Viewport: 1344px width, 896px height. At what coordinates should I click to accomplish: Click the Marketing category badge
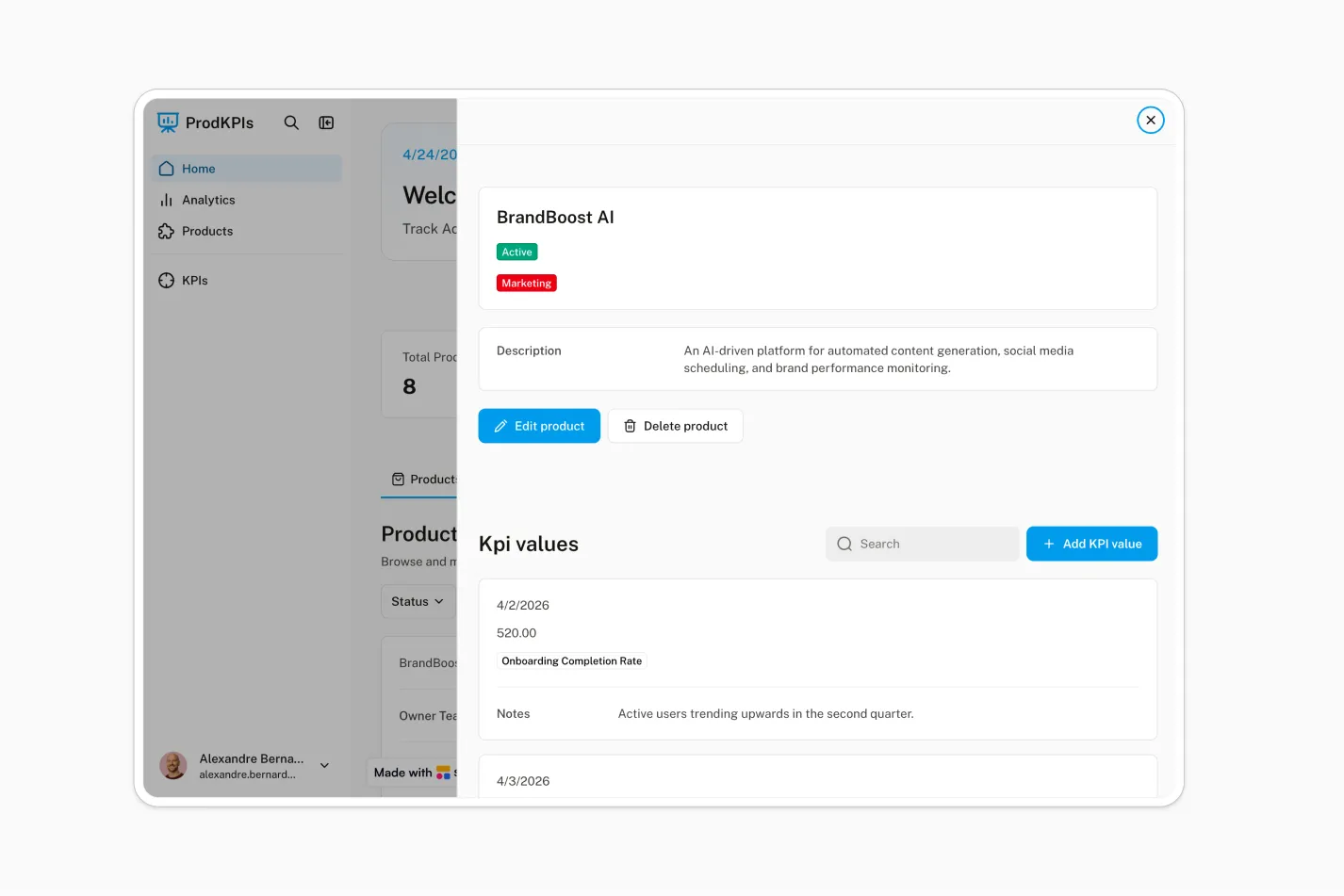click(x=527, y=283)
